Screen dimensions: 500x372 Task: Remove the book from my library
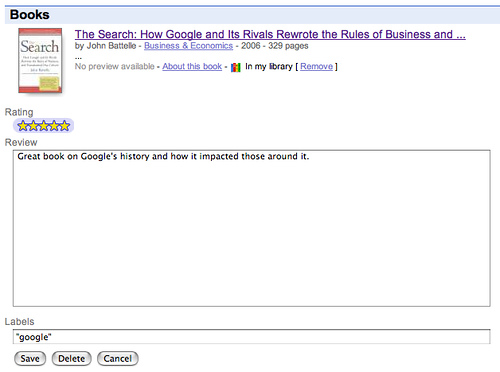click(x=316, y=66)
